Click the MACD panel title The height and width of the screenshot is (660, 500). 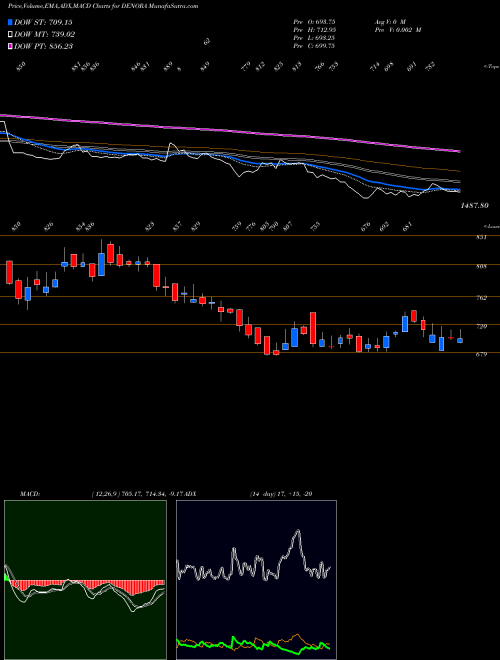click(x=29, y=494)
